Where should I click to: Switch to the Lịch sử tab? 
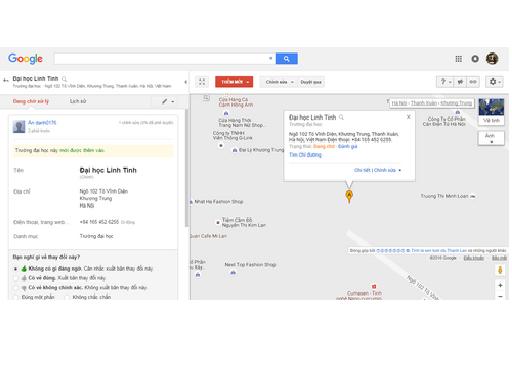[x=78, y=101]
